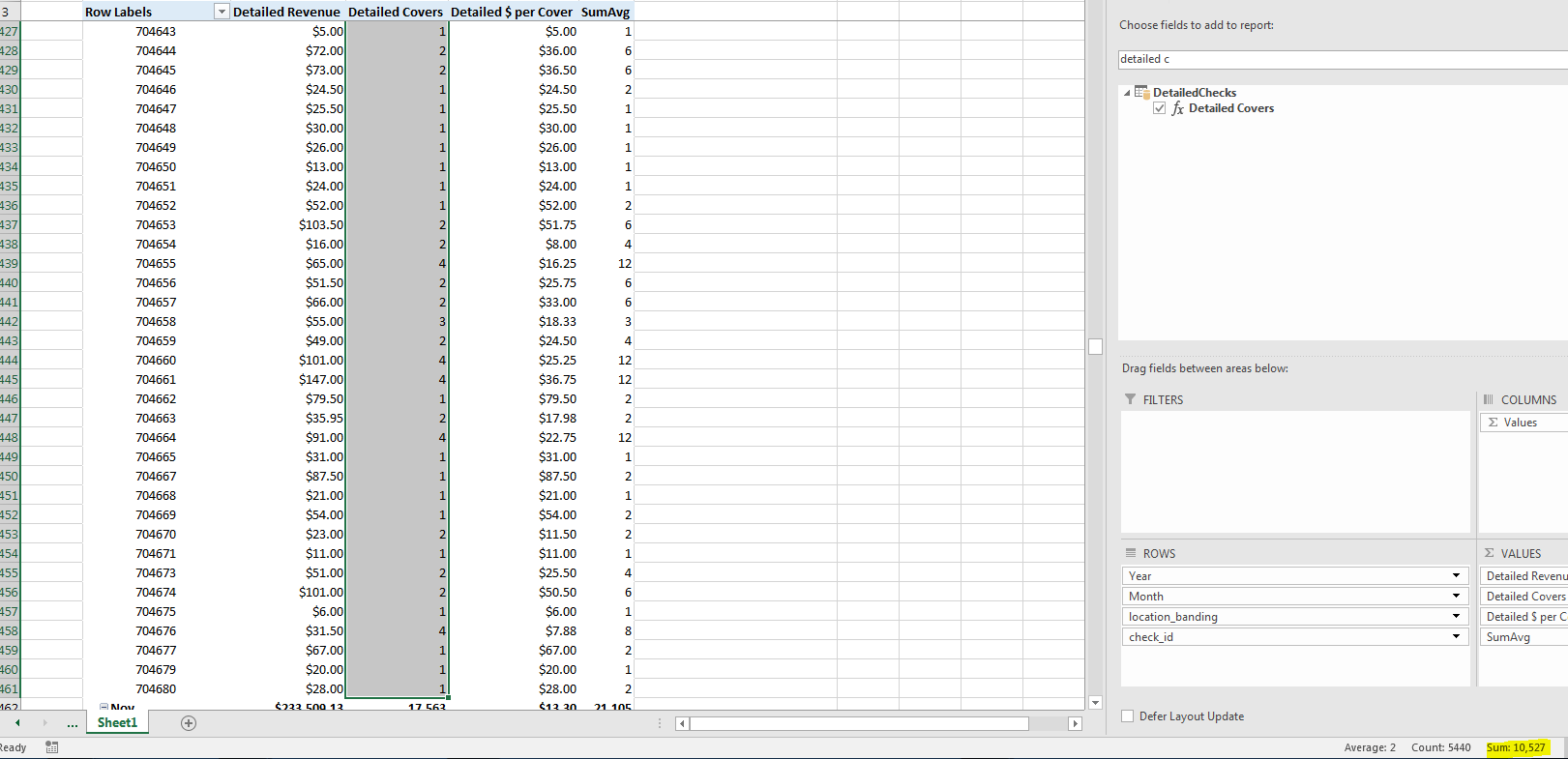
Task: Click the Detailed $ per Cover column header
Action: point(512,12)
